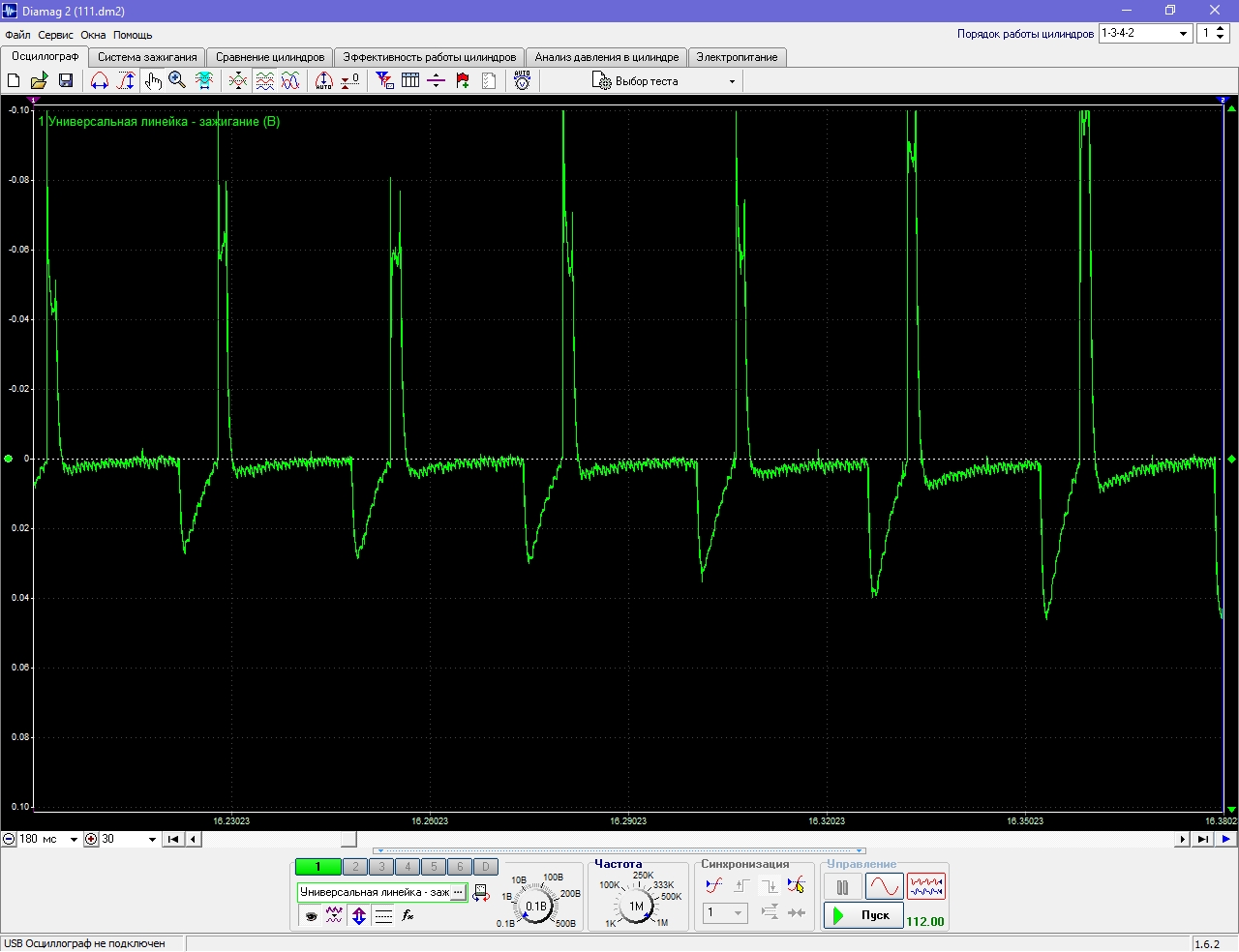Click the auto amplitude scale icon

pyautogui.click(x=324, y=80)
